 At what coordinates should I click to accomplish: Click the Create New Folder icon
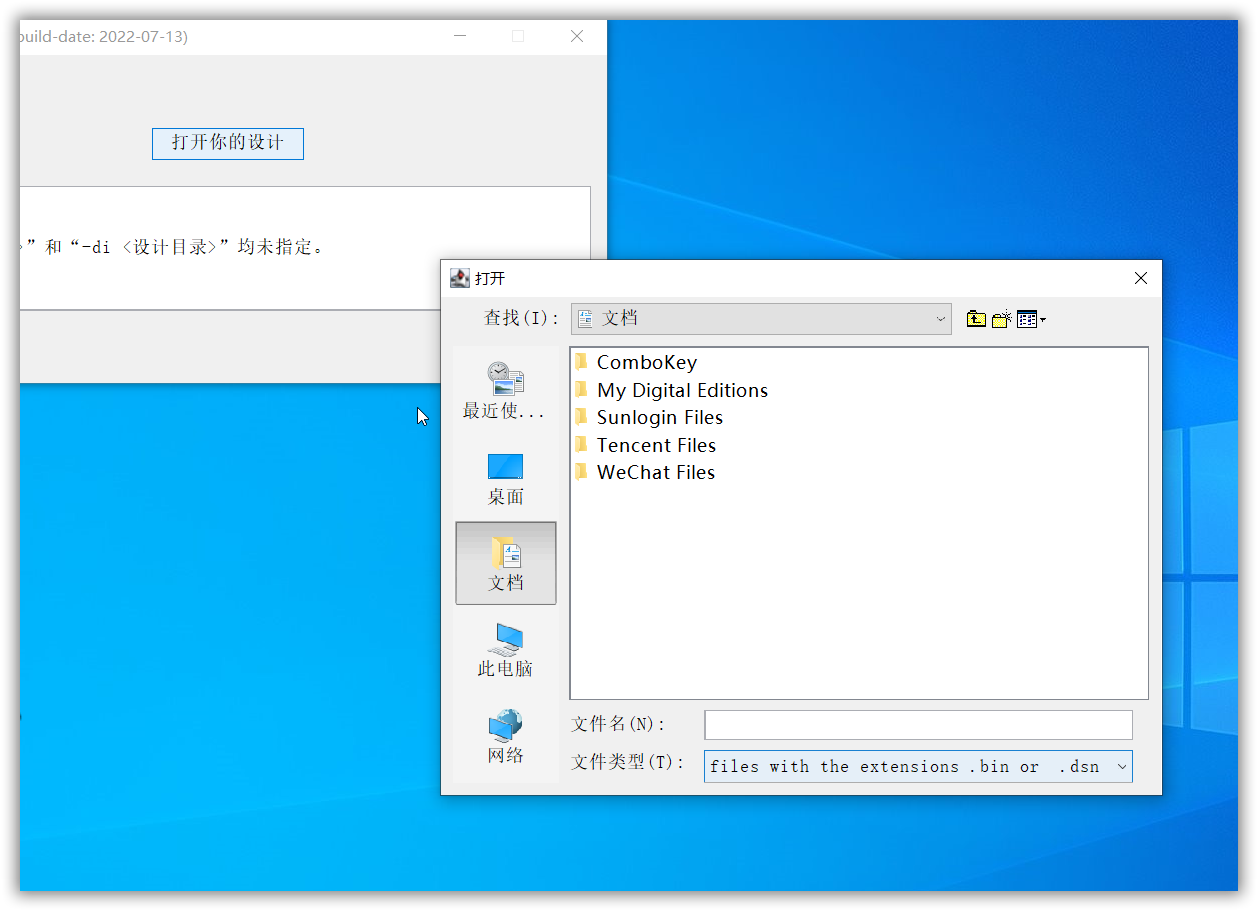tap(1002, 318)
